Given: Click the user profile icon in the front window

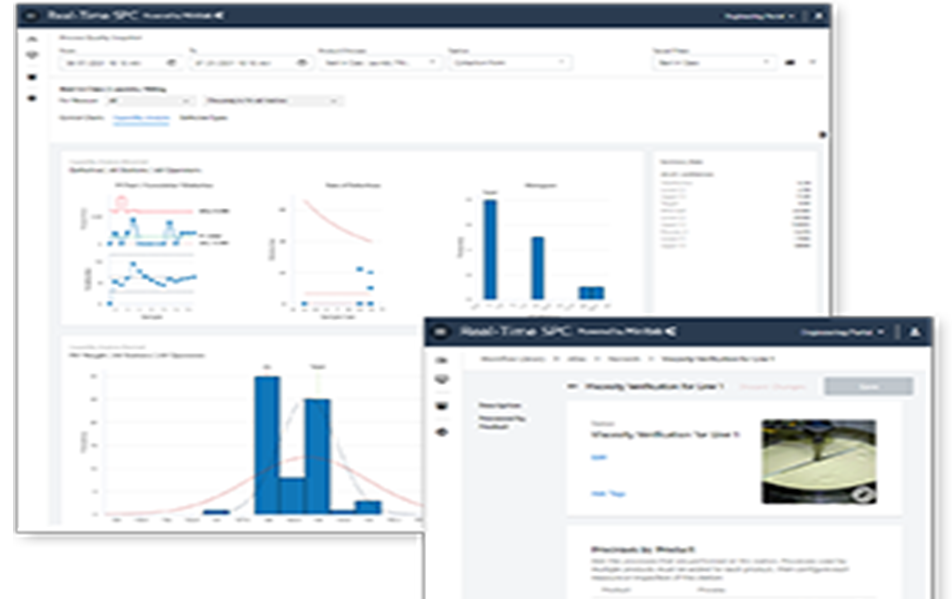Looking at the screenshot, I should point(914,332).
